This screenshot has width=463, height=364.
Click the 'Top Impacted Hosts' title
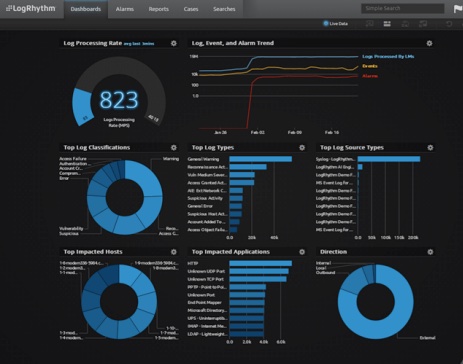[x=93, y=252]
